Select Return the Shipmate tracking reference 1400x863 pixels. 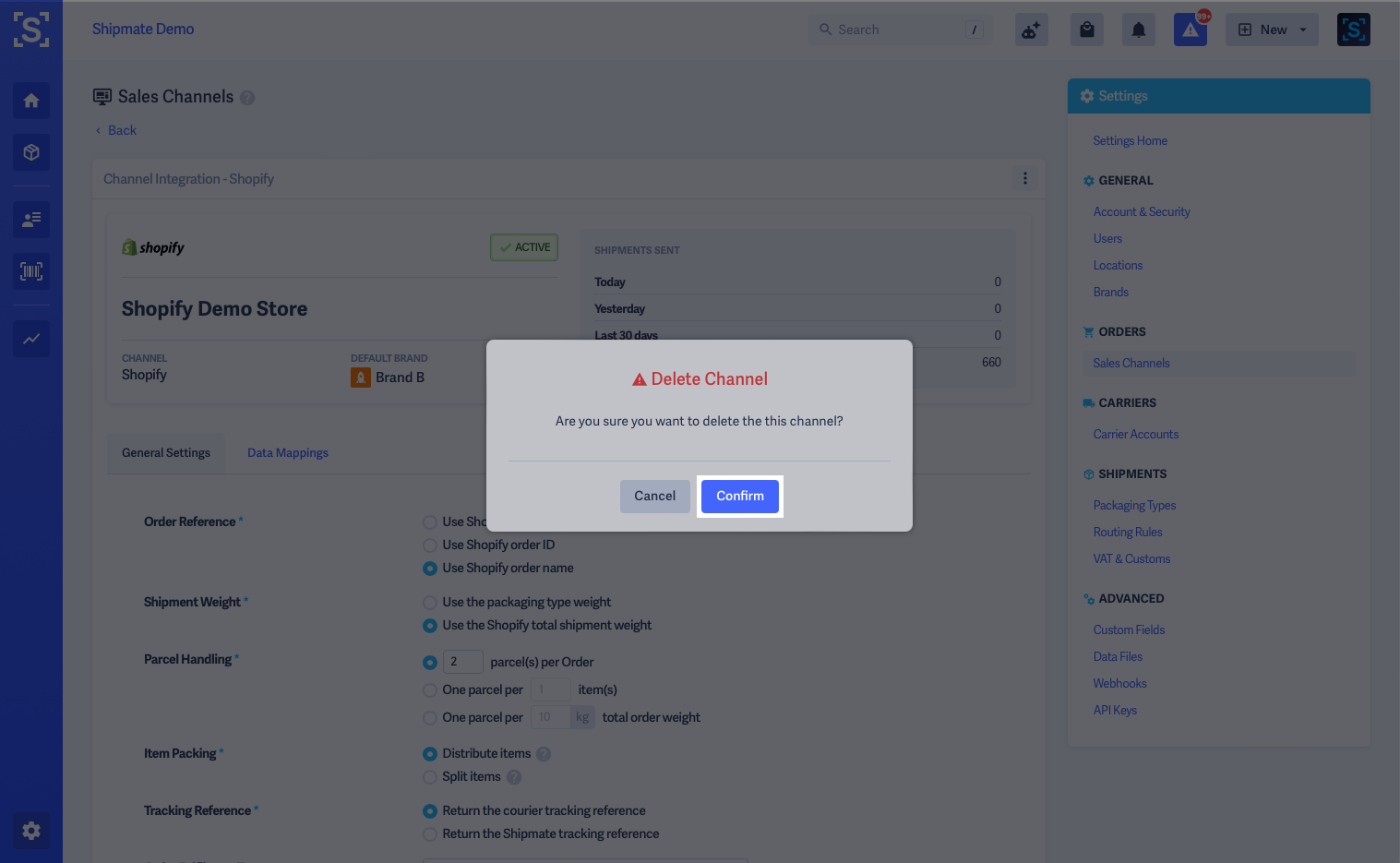pos(429,833)
